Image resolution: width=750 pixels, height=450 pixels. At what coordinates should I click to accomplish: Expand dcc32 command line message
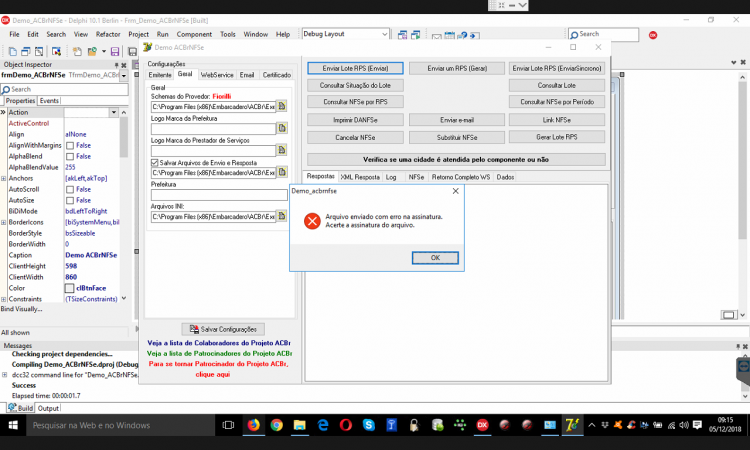point(4,375)
